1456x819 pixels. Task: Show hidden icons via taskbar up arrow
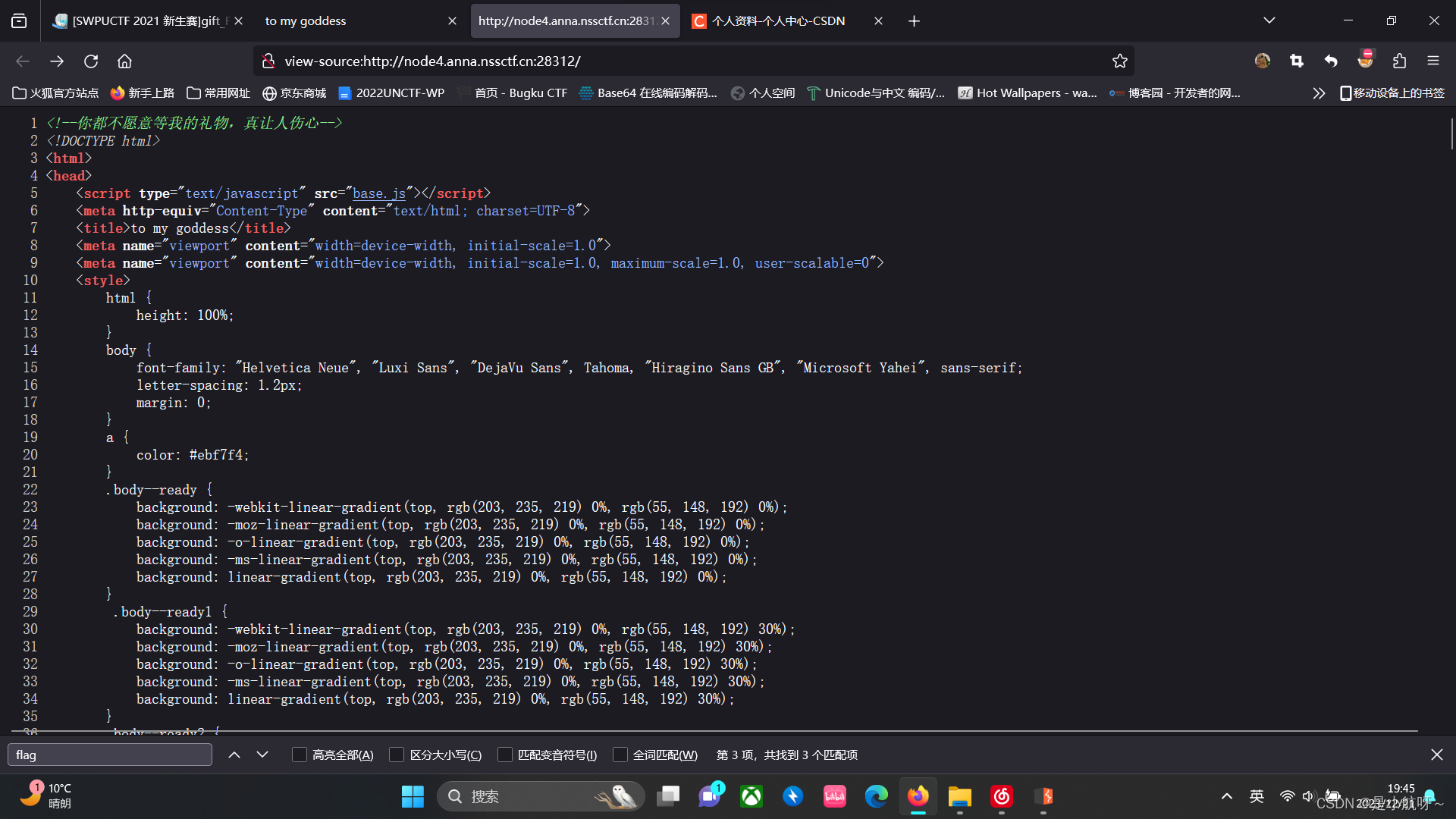click(1226, 796)
